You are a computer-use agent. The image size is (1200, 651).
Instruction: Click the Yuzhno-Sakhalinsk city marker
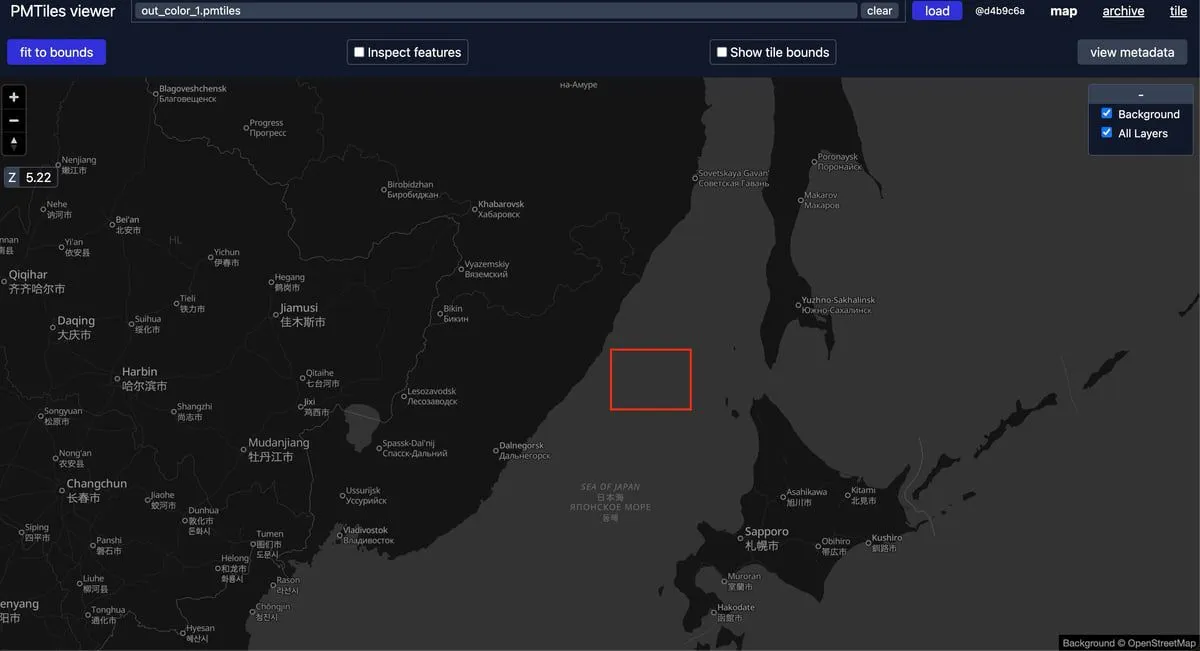(x=801, y=301)
